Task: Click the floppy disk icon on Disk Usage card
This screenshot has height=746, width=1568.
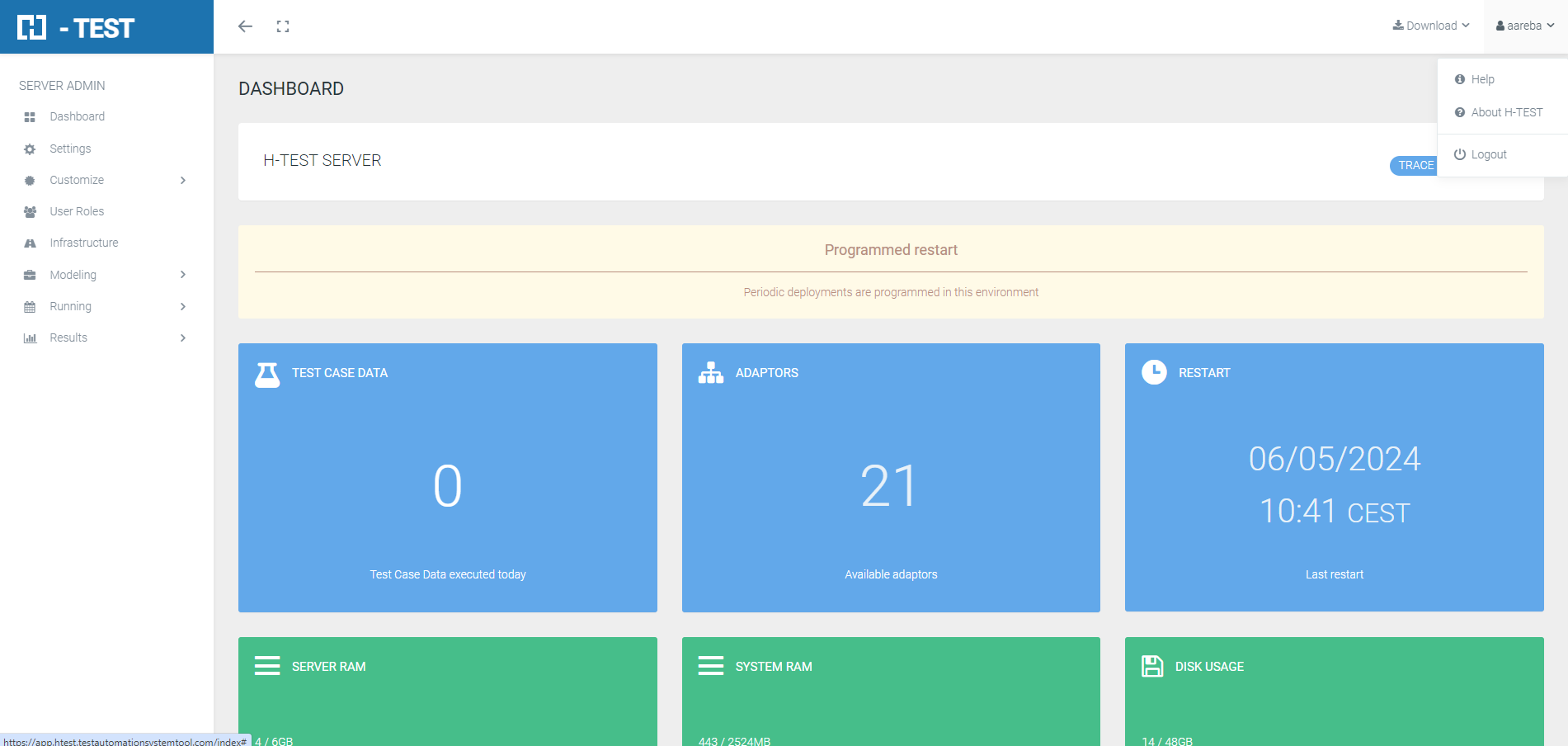Action: click(1151, 666)
